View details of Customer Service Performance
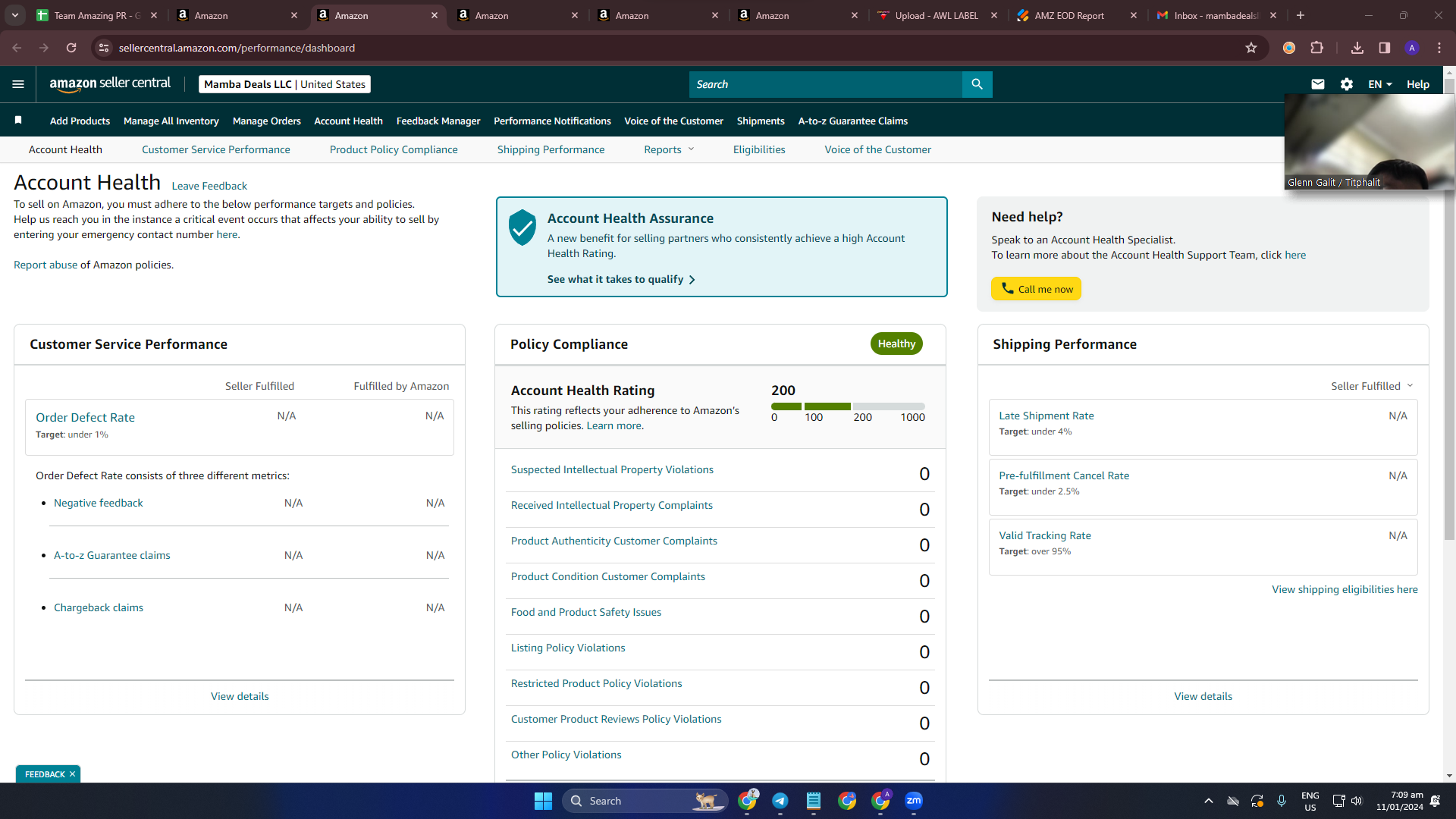Viewport: 1456px width, 819px height. (x=240, y=696)
